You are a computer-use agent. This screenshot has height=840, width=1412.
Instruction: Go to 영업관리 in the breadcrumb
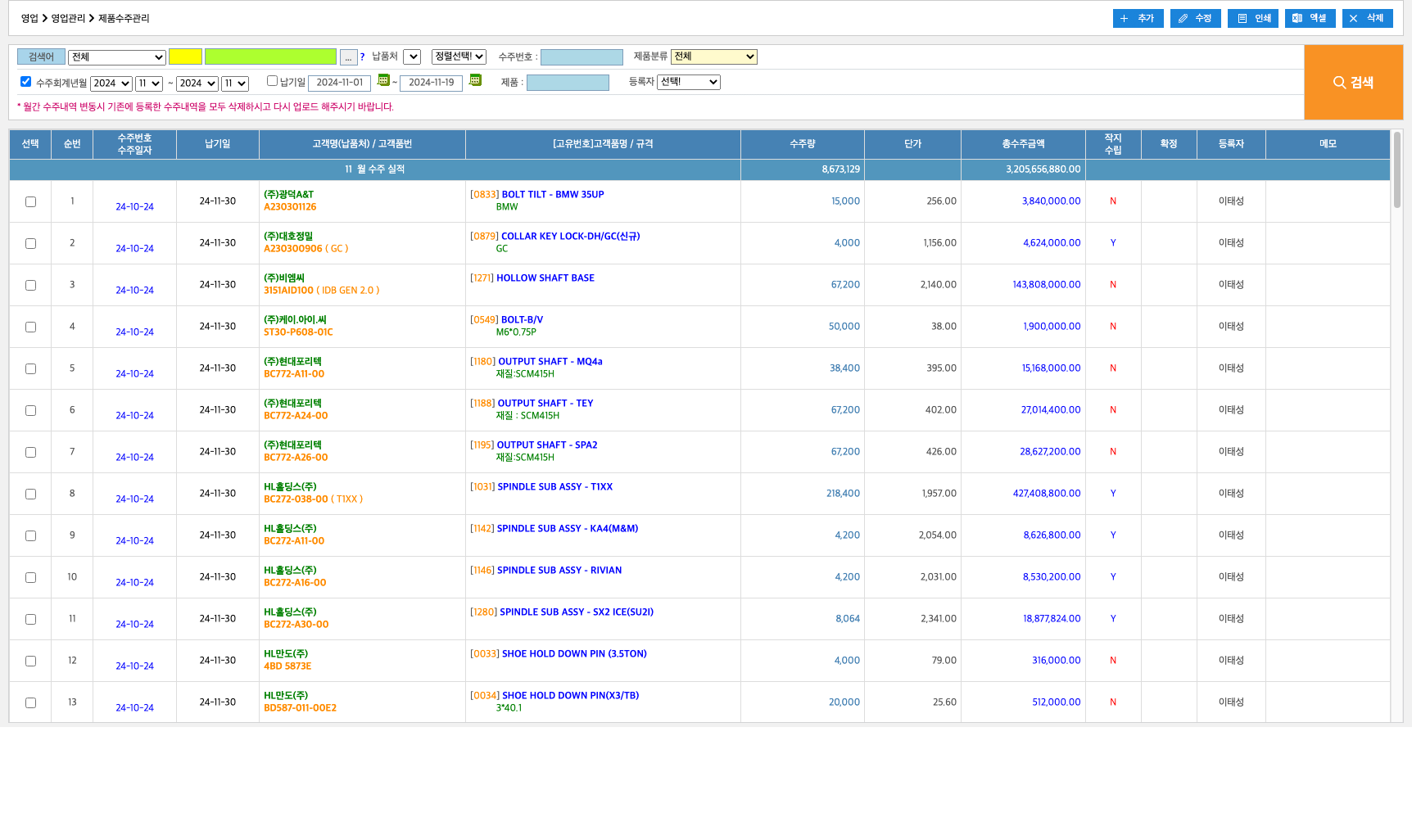pyautogui.click(x=68, y=18)
